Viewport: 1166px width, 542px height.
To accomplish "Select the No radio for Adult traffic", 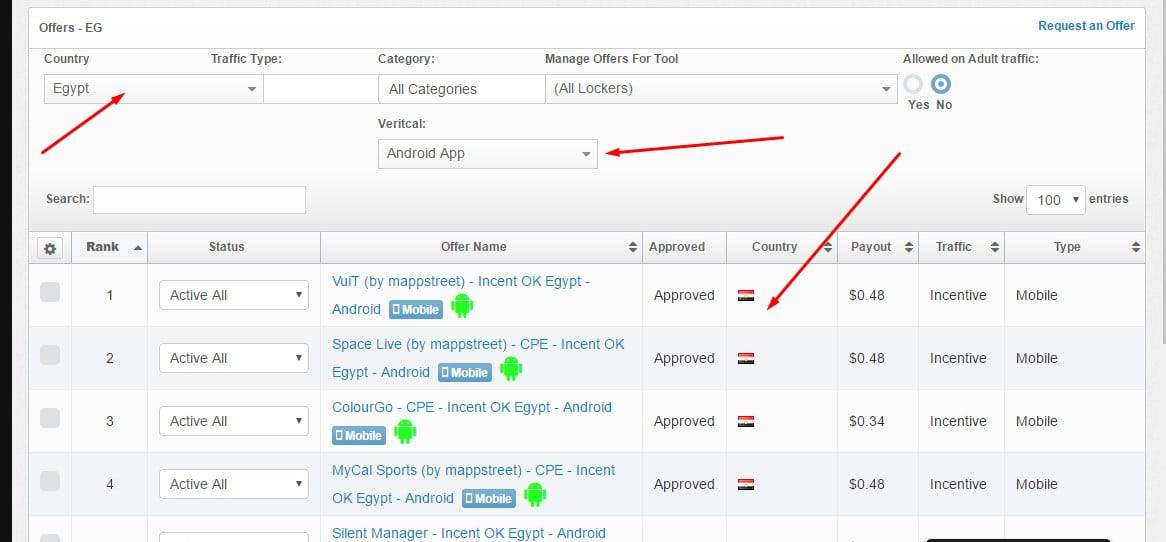I will click(941, 86).
